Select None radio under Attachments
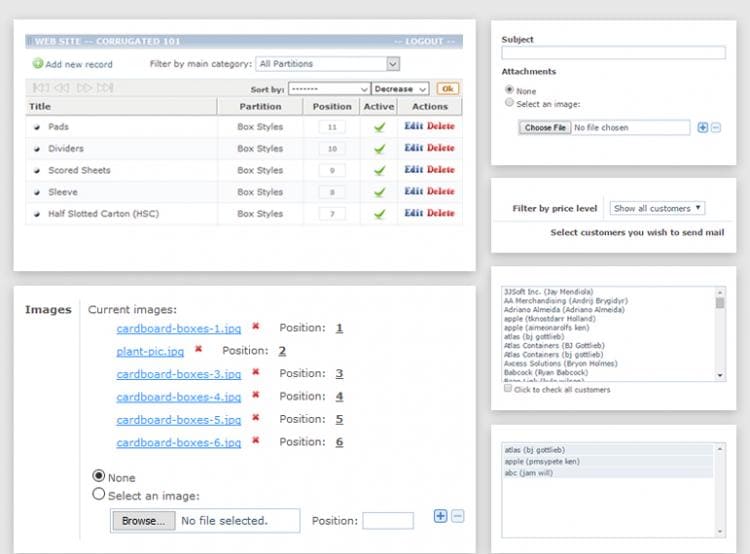The image size is (750, 554). 509,89
